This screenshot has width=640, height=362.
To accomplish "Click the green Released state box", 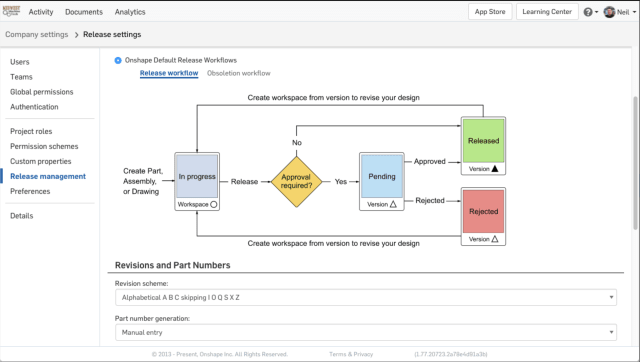I will 483,141.
